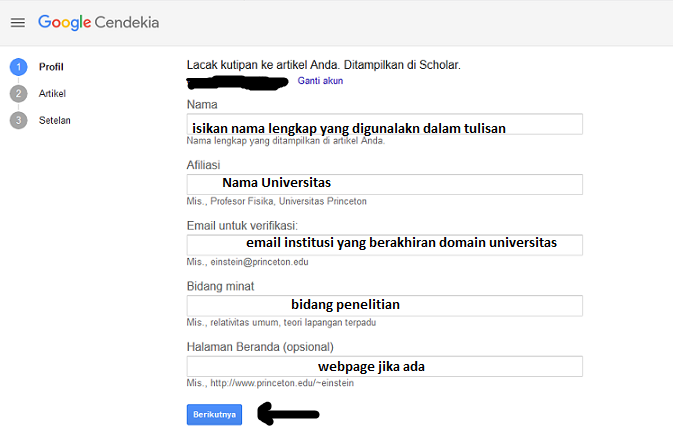Click hint 'Mis., relativitas umum, teori lapangan terpadu'
The image size is (673, 433).
tap(281, 322)
